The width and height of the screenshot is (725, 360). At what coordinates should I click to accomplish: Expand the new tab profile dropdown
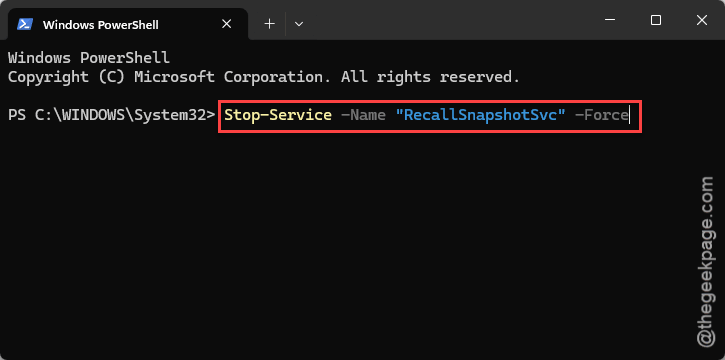pos(299,24)
